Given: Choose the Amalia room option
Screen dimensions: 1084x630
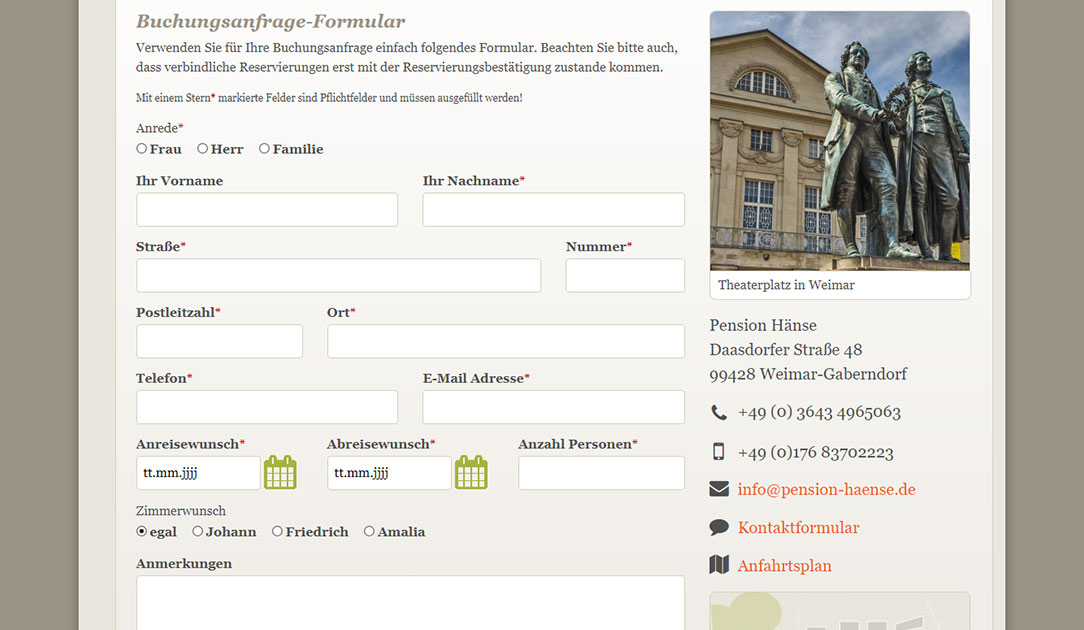Looking at the screenshot, I should tap(370, 532).
